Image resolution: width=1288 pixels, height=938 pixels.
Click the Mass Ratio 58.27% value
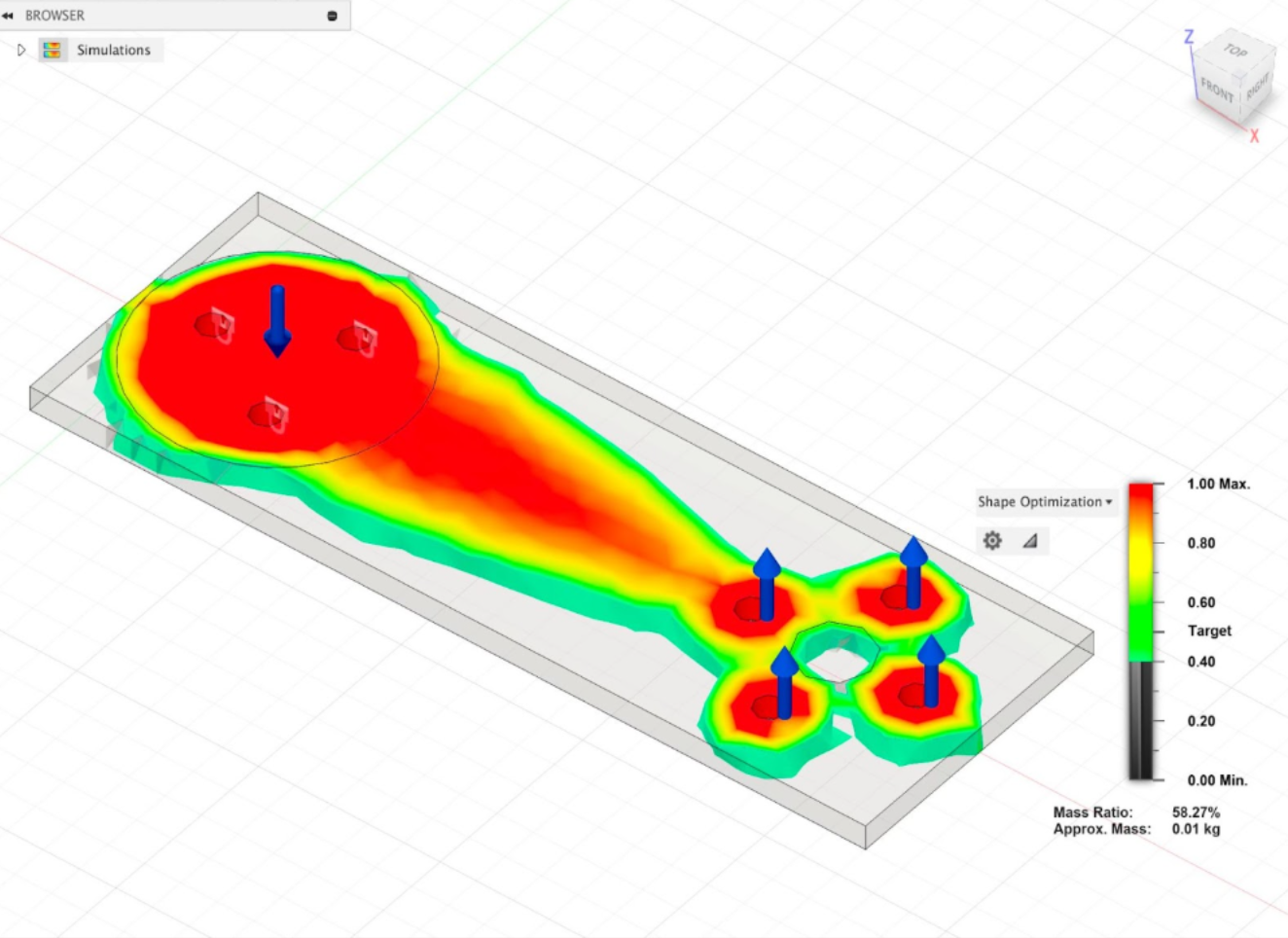[1196, 812]
